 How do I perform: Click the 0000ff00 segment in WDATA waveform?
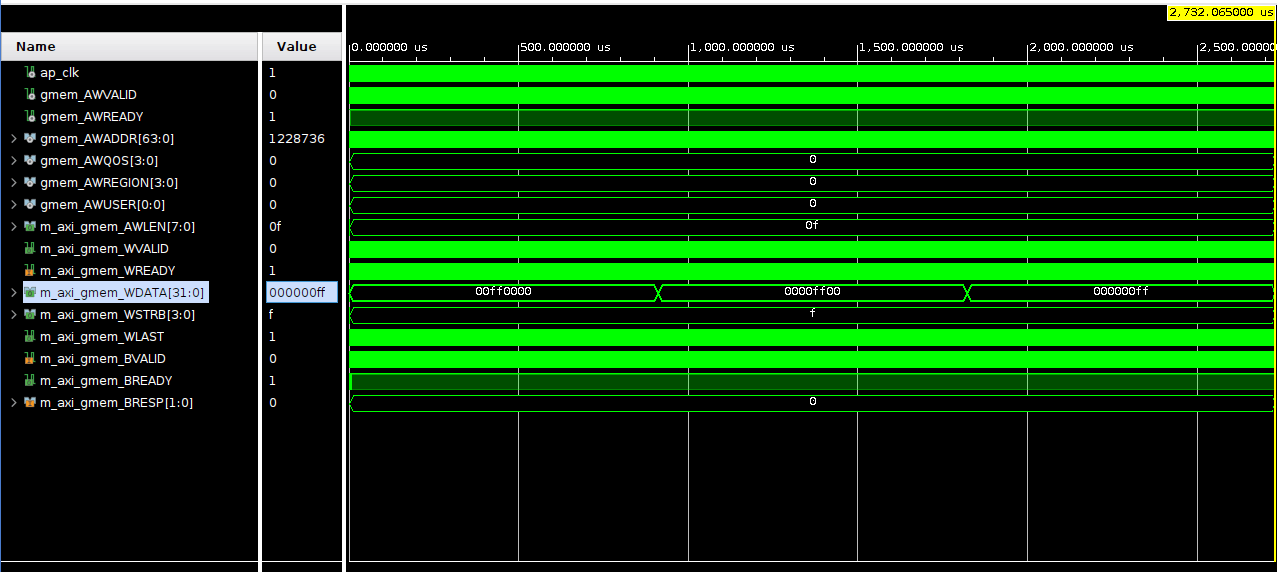(812, 292)
